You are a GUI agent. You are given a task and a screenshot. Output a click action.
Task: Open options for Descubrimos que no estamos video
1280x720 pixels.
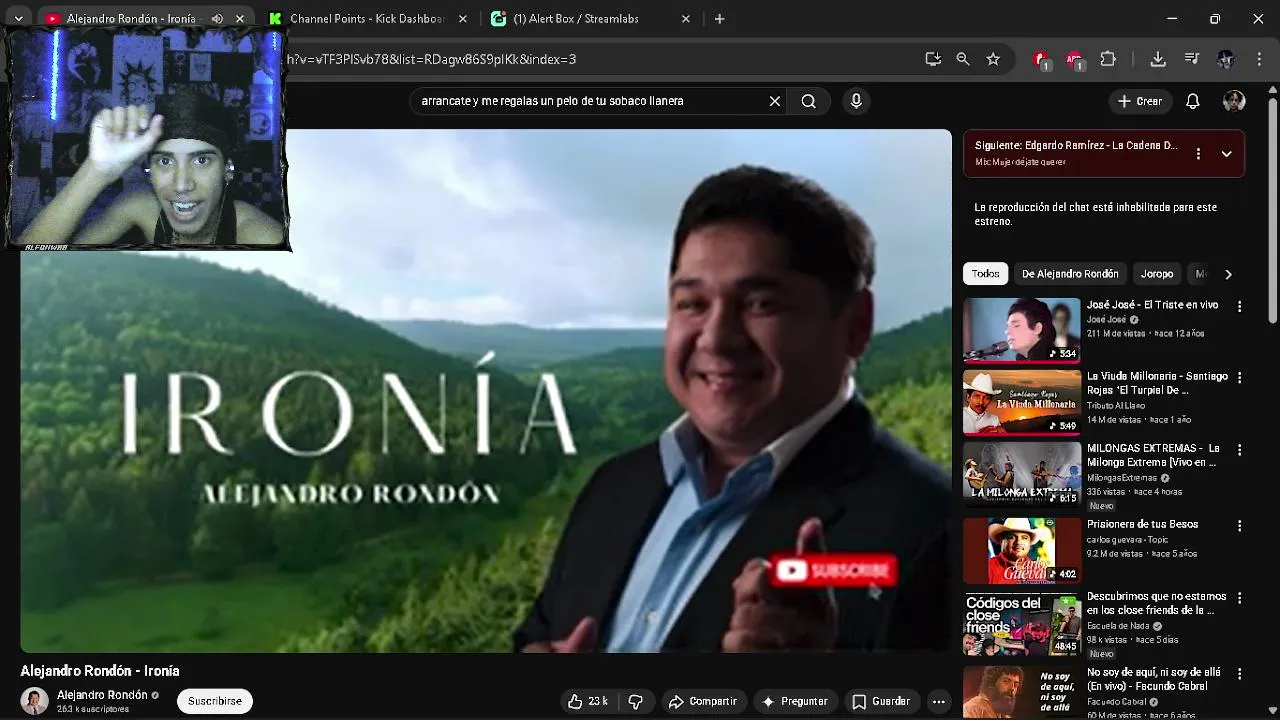[x=1239, y=598]
